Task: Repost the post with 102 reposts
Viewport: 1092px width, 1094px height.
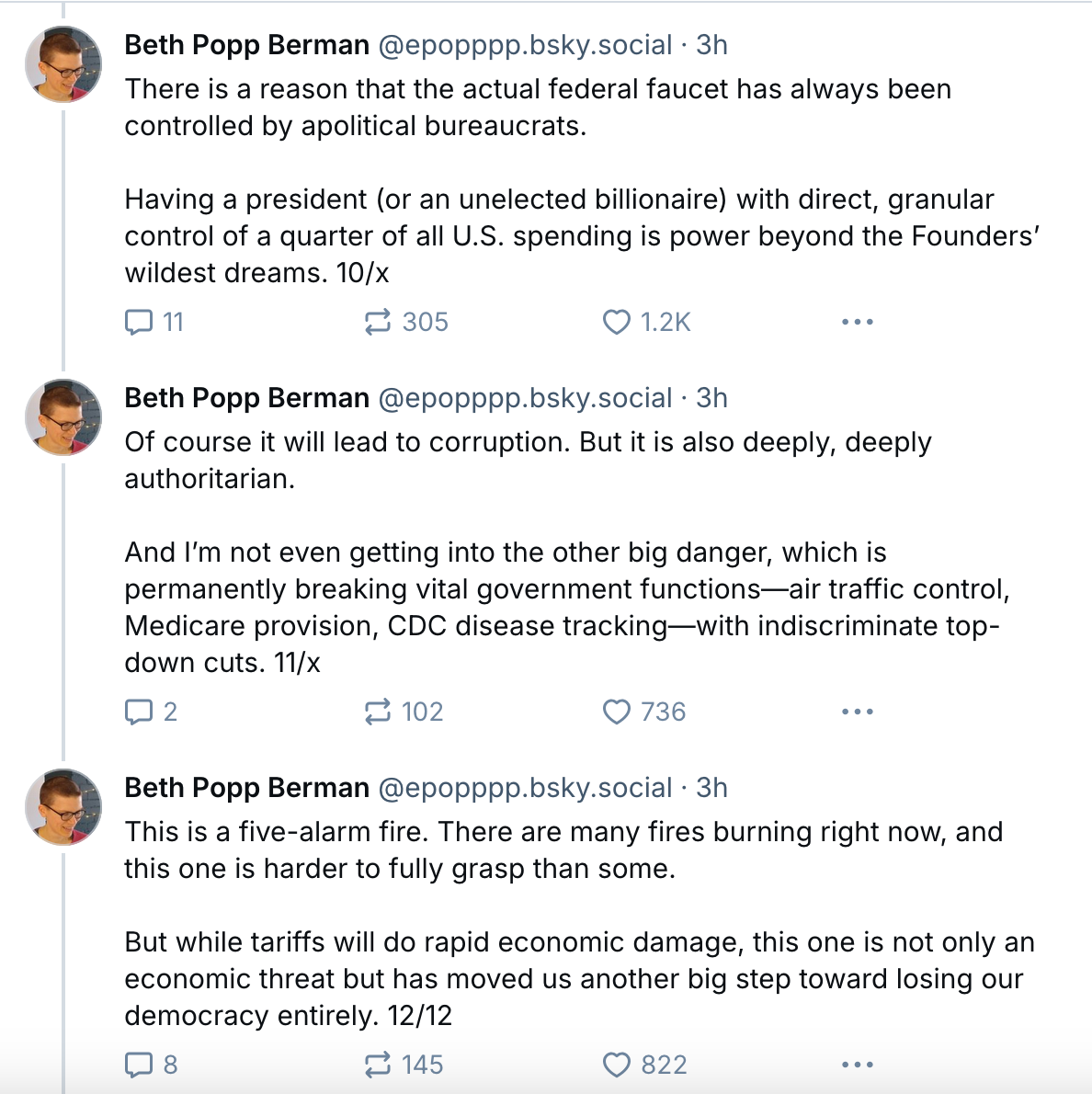Action: (378, 712)
